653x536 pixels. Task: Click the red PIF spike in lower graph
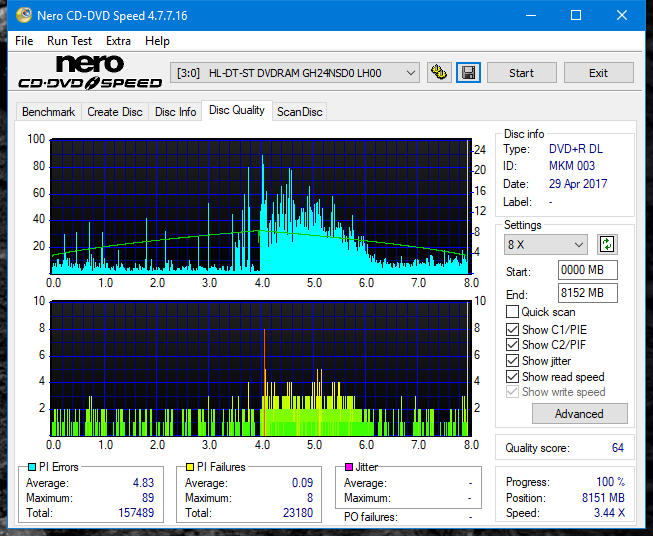click(x=264, y=381)
